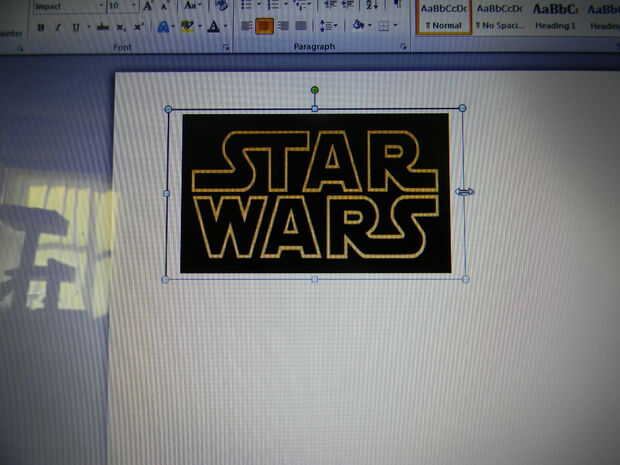Align text right
Viewport: 620px width, 465px height.
coord(283,26)
